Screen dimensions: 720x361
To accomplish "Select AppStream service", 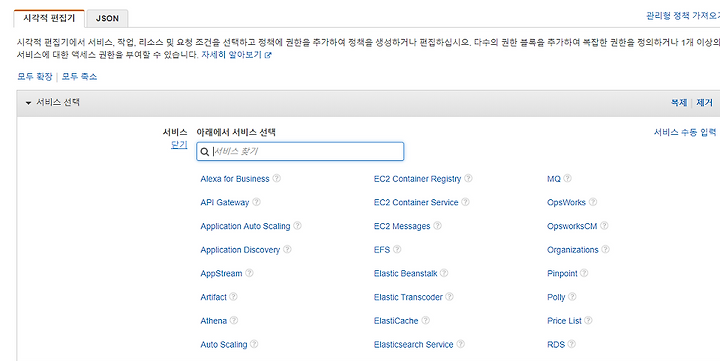I will (221, 273).
